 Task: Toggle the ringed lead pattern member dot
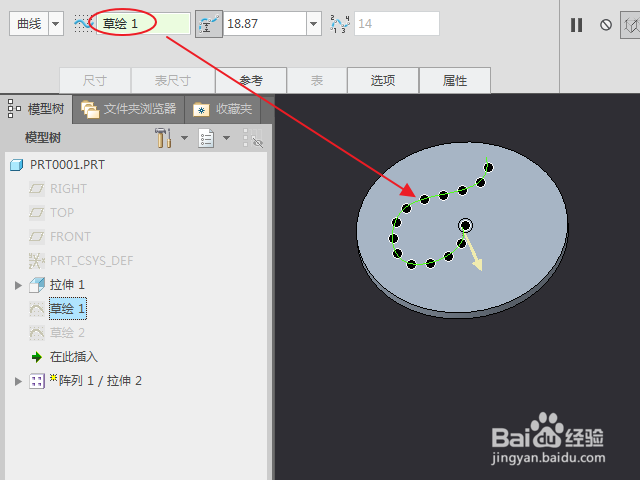pos(465,225)
